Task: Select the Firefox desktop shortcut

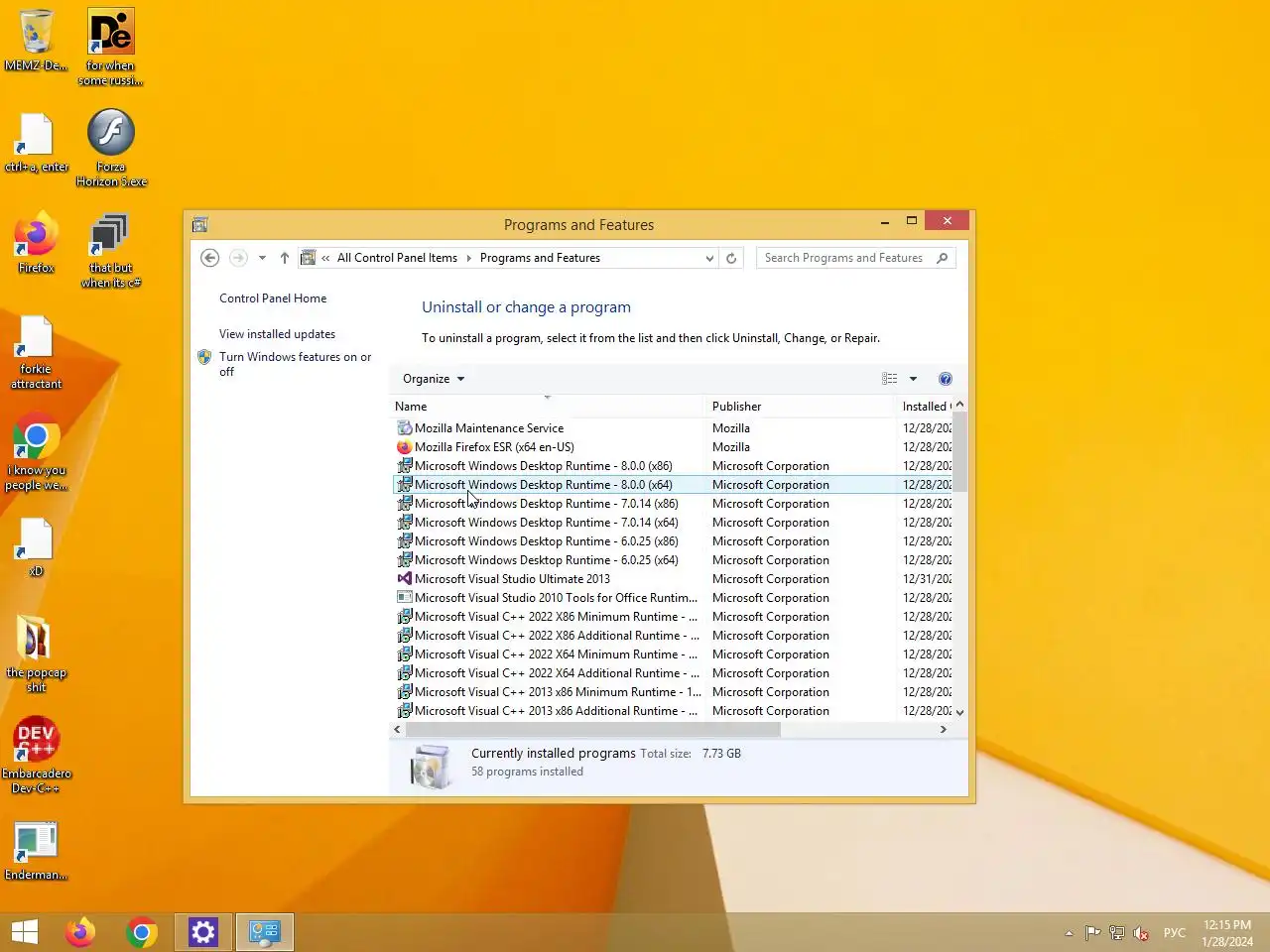Action: (x=37, y=242)
